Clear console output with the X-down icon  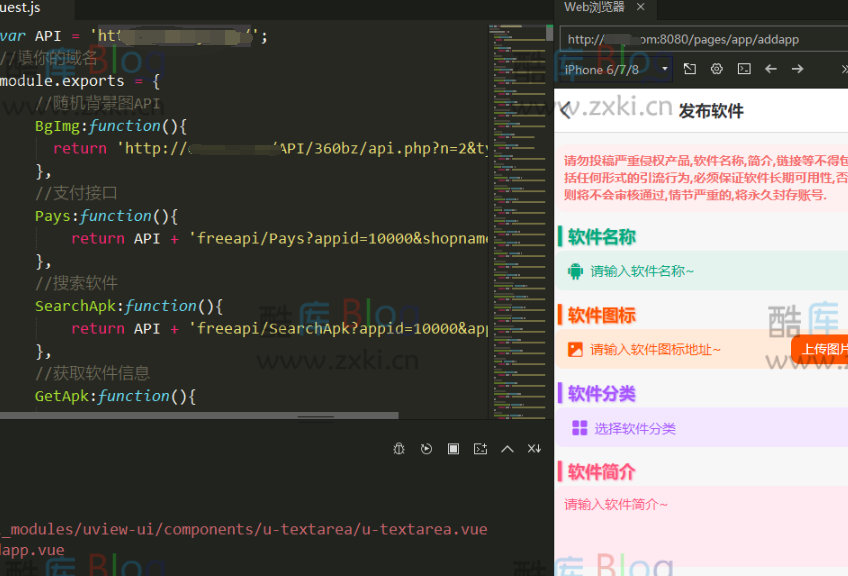534,448
